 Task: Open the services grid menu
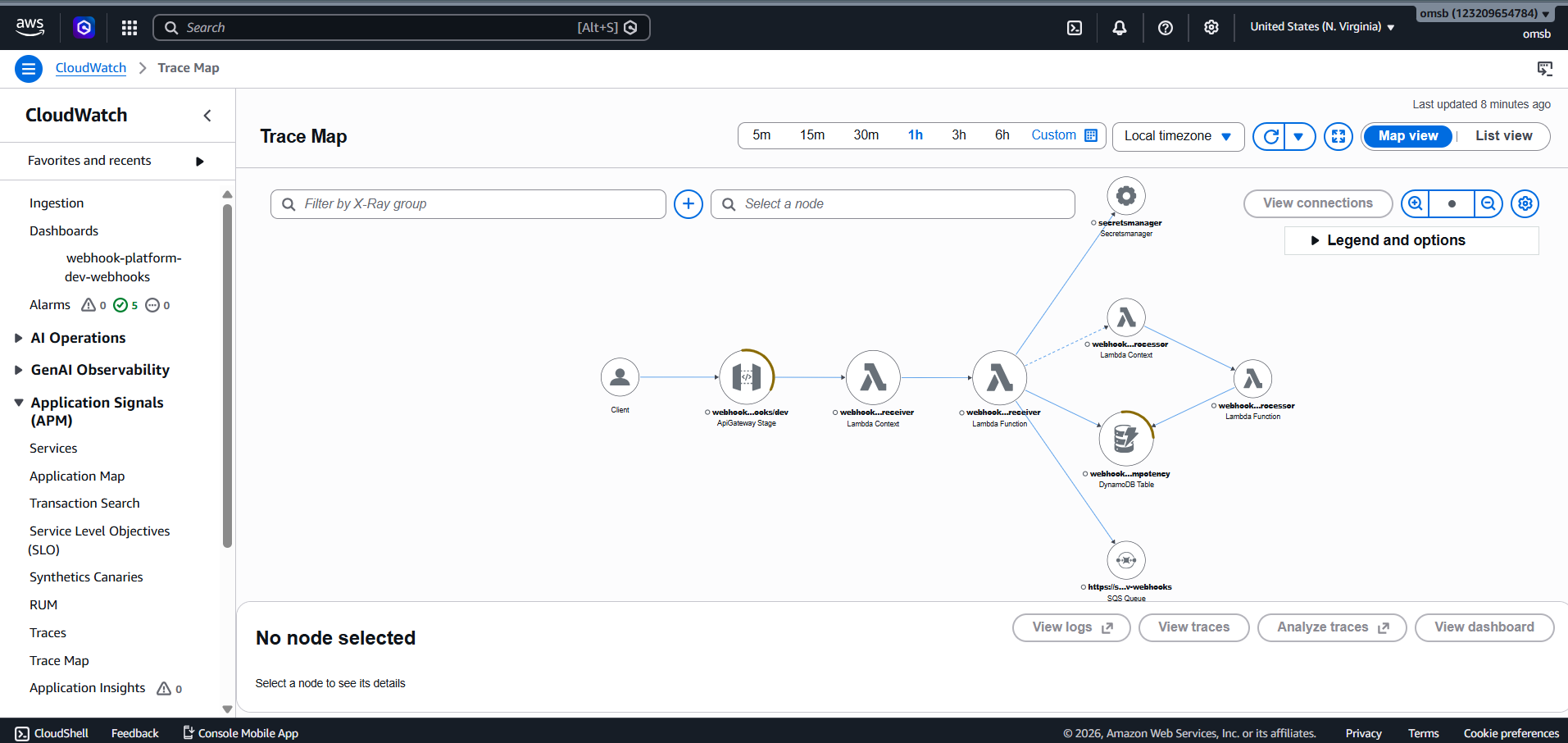(130, 28)
